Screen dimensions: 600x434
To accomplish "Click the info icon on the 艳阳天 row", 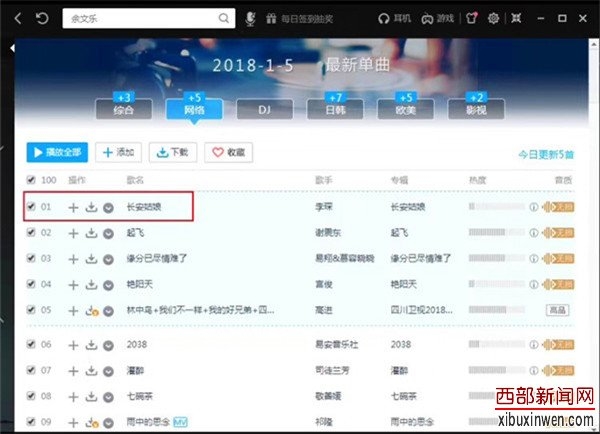I will pos(534,283).
